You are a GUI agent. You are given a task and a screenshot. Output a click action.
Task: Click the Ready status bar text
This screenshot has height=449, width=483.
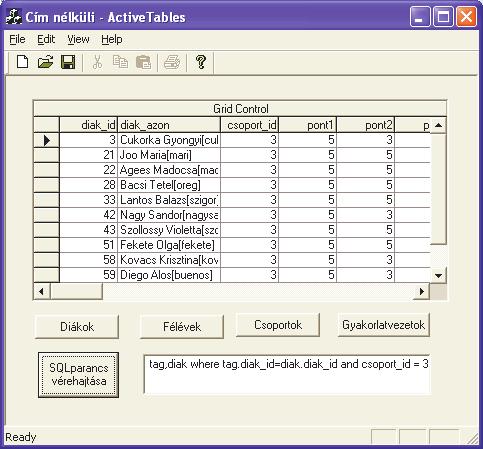coord(21,437)
